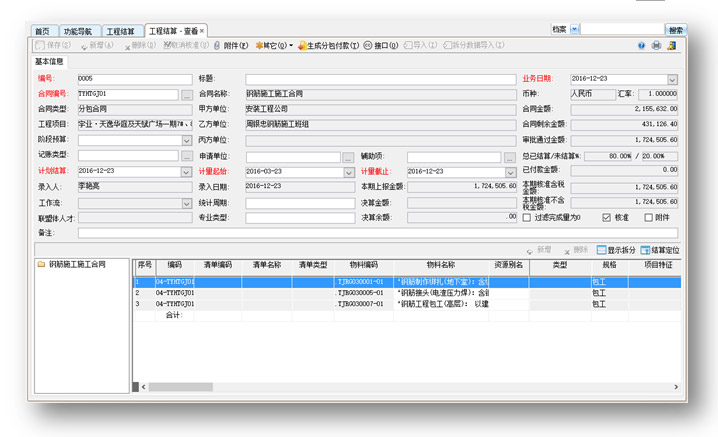Expand the 工作流 dropdown

pyautogui.click(x=186, y=203)
